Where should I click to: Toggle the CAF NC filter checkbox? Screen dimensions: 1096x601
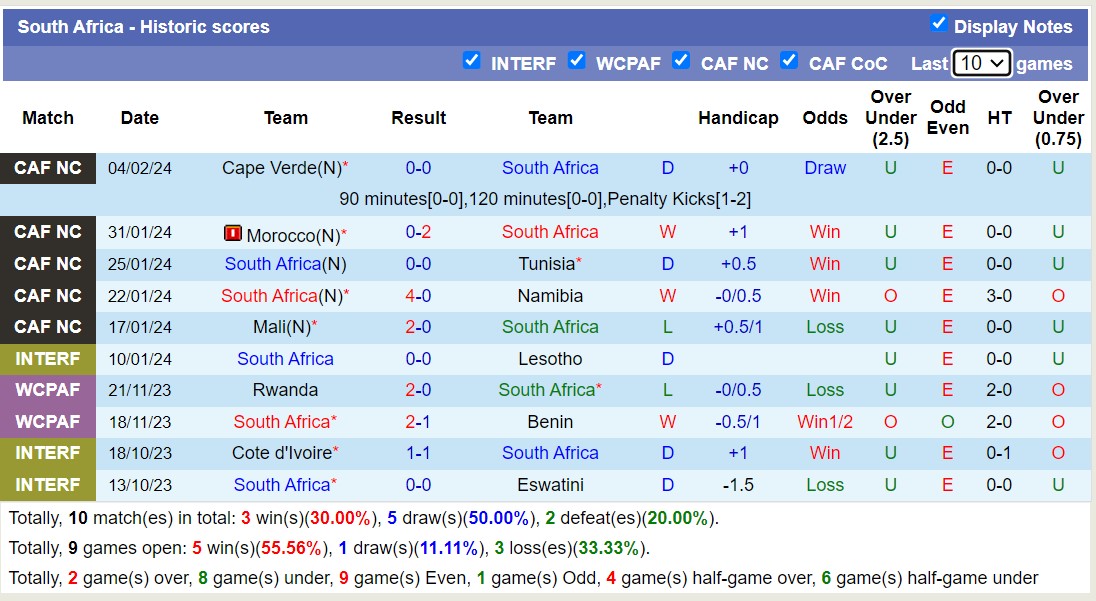click(681, 61)
